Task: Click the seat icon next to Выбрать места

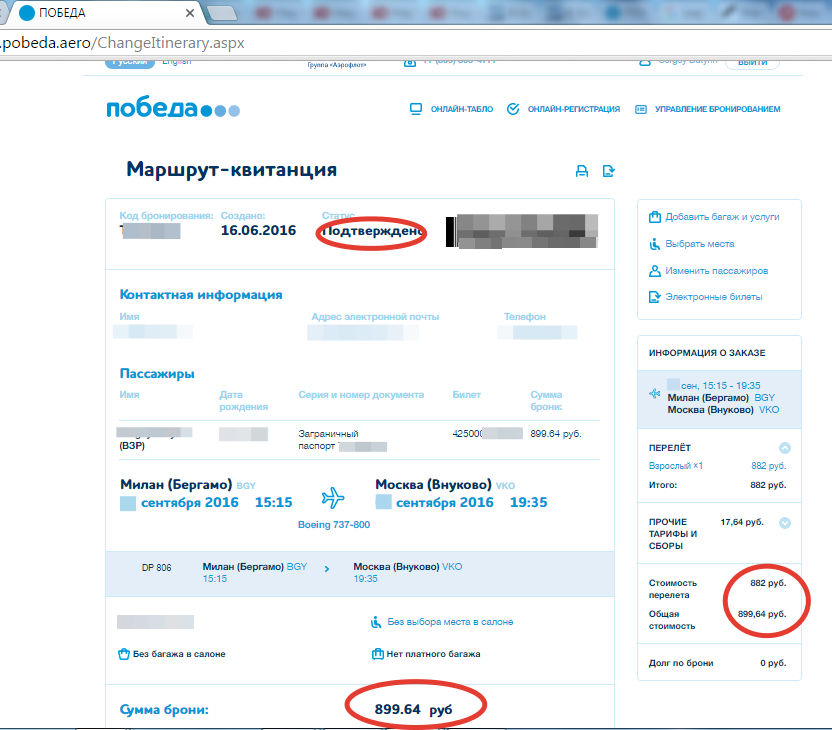Action: [x=654, y=244]
